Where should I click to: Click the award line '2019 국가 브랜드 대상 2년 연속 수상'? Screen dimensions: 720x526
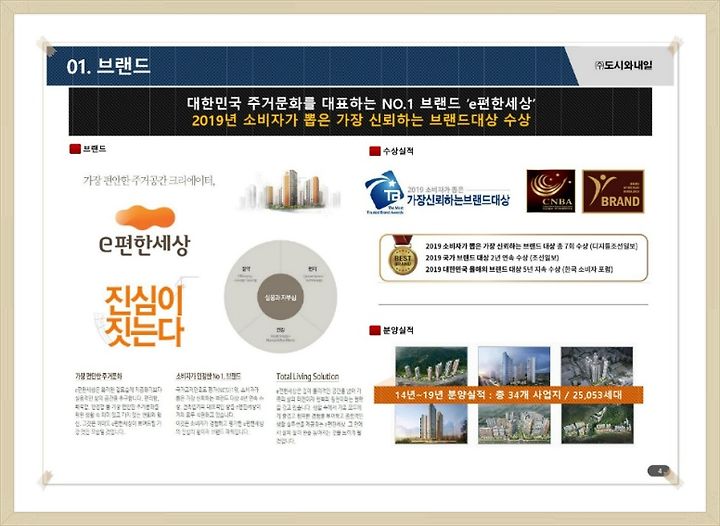492,258
